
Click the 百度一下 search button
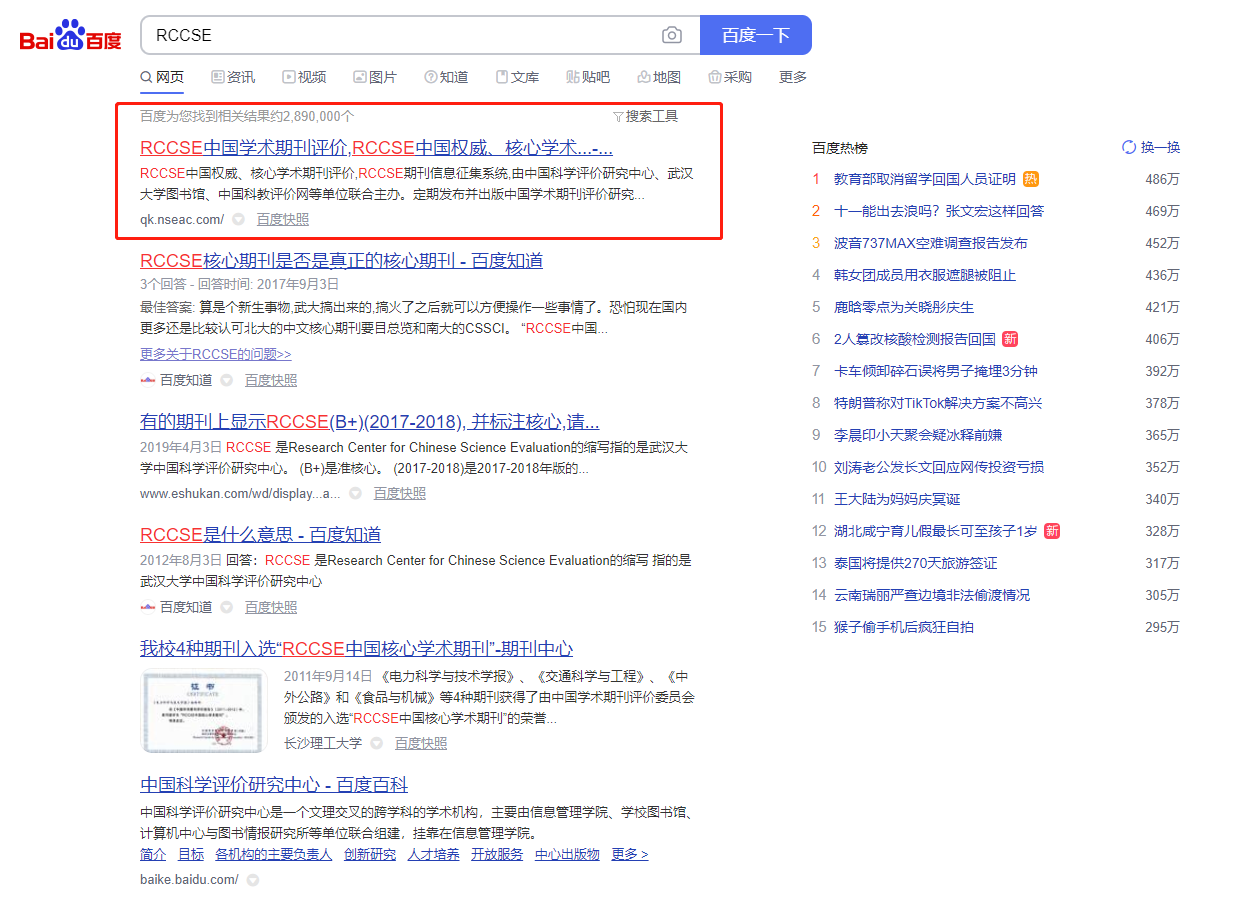point(756,35)
